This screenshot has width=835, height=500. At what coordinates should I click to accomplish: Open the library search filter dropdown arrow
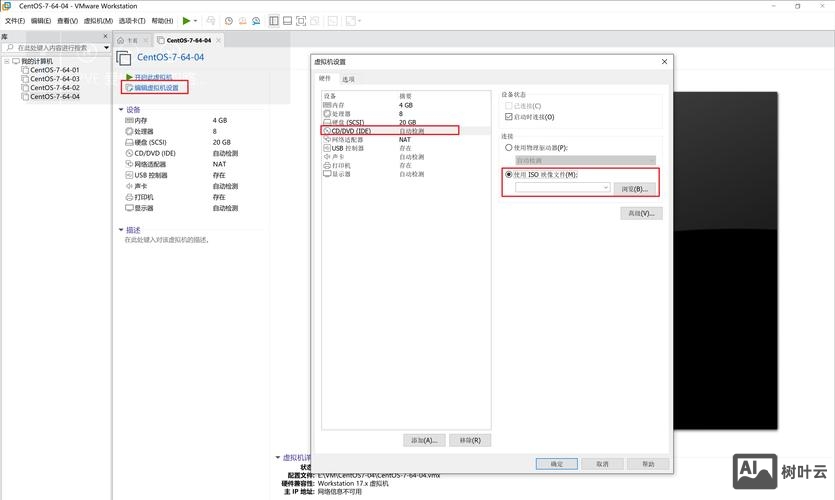(x=107, y=47)
